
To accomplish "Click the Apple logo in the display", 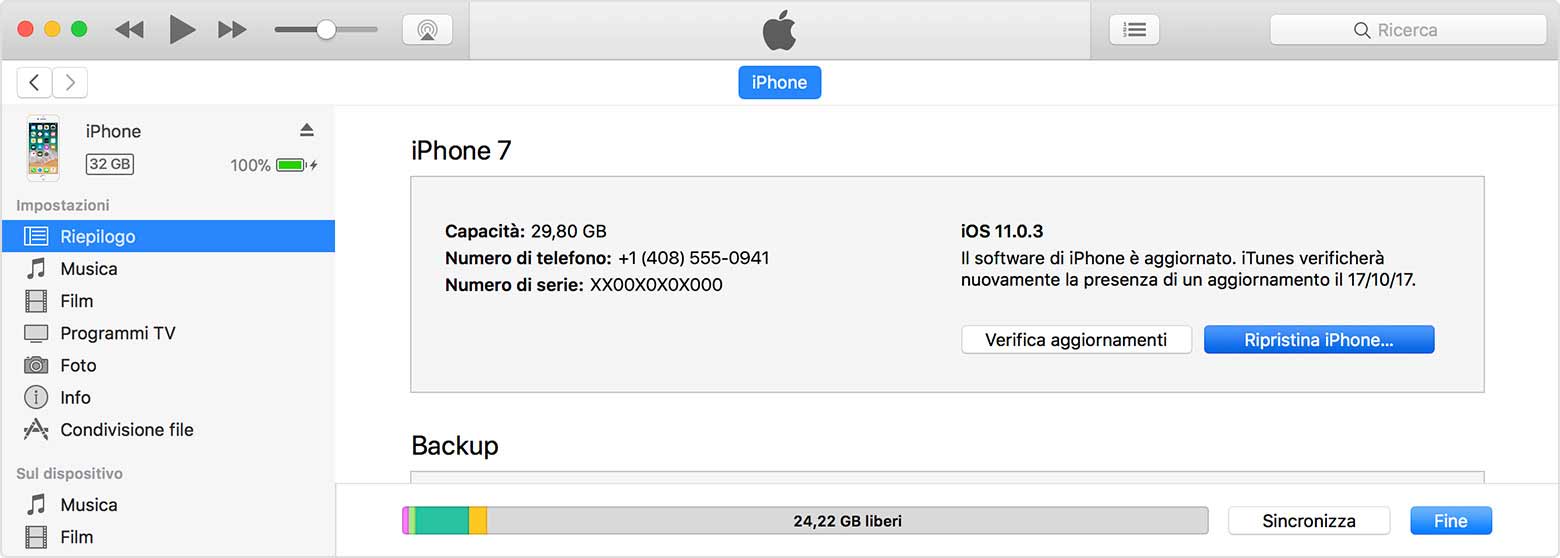I will [780, 31].
